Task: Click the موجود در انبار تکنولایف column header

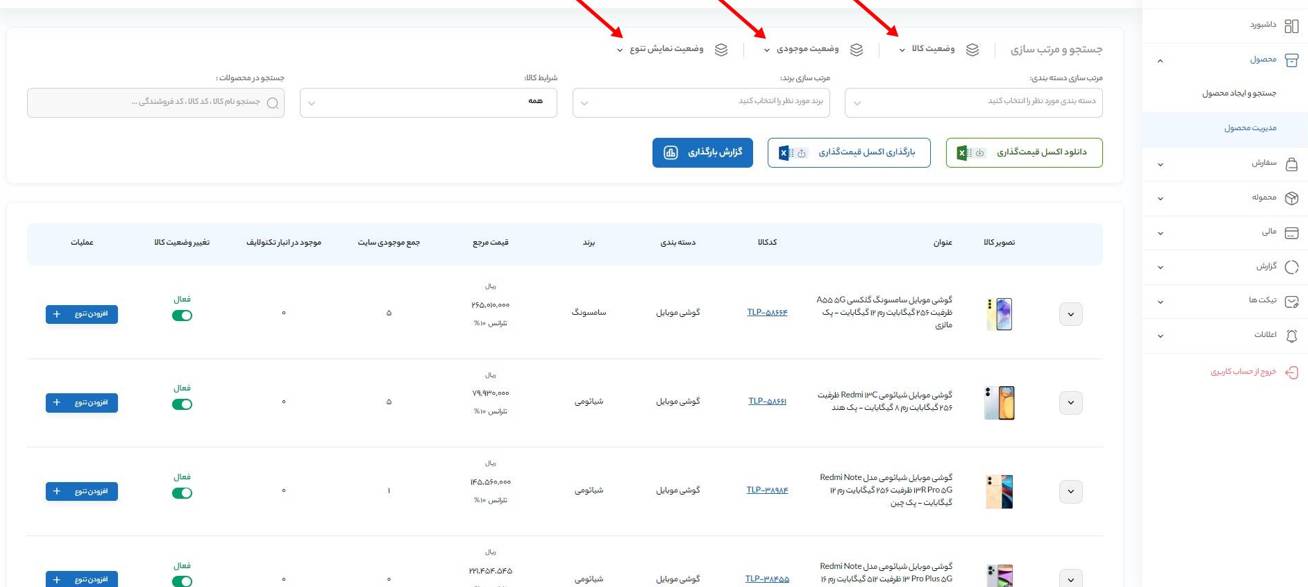Action: [284, 243]
